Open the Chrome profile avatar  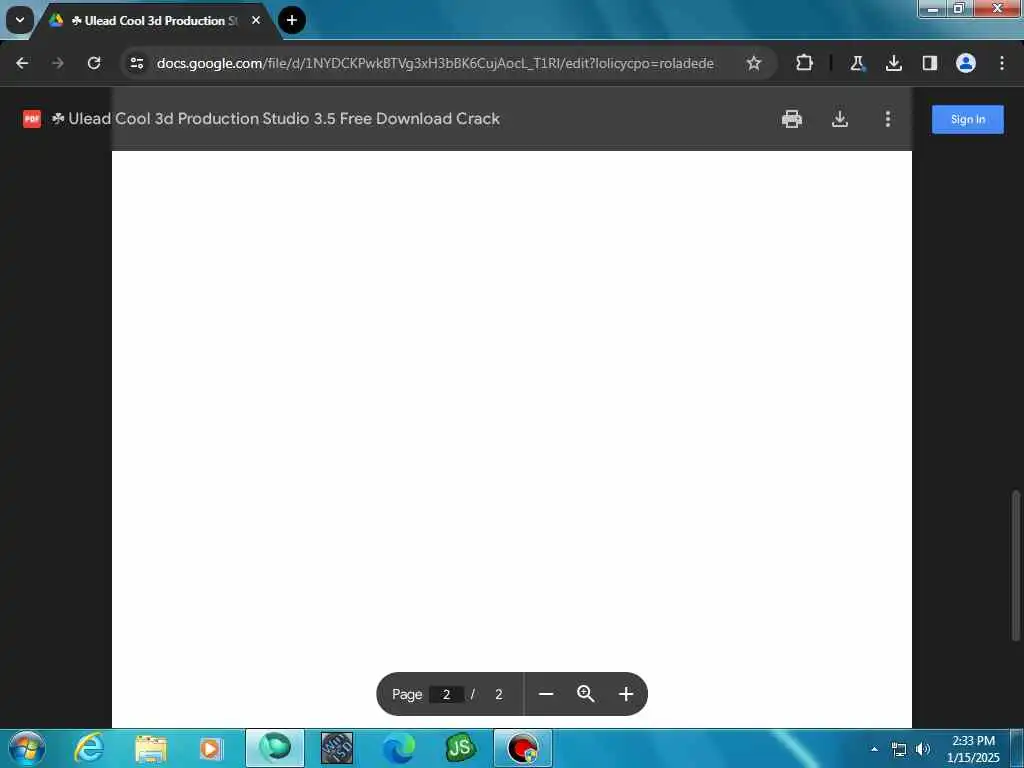click(x=966, y=63)
